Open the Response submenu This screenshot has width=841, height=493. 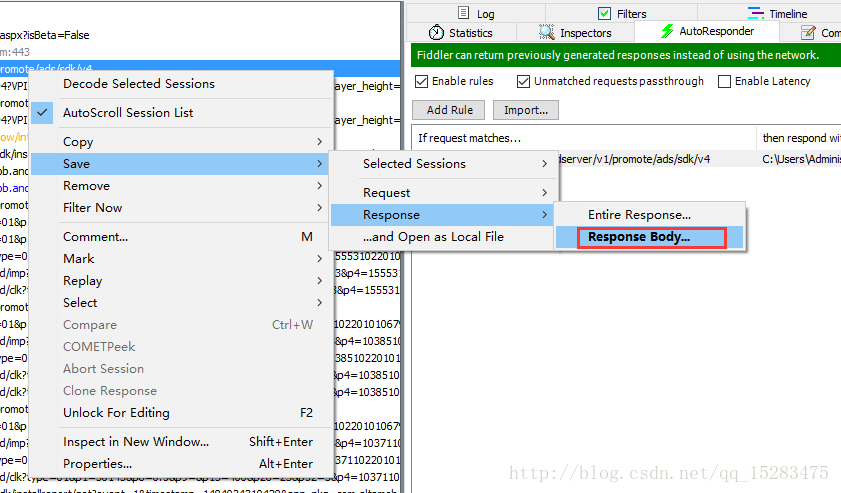click(x=443, y=215)
